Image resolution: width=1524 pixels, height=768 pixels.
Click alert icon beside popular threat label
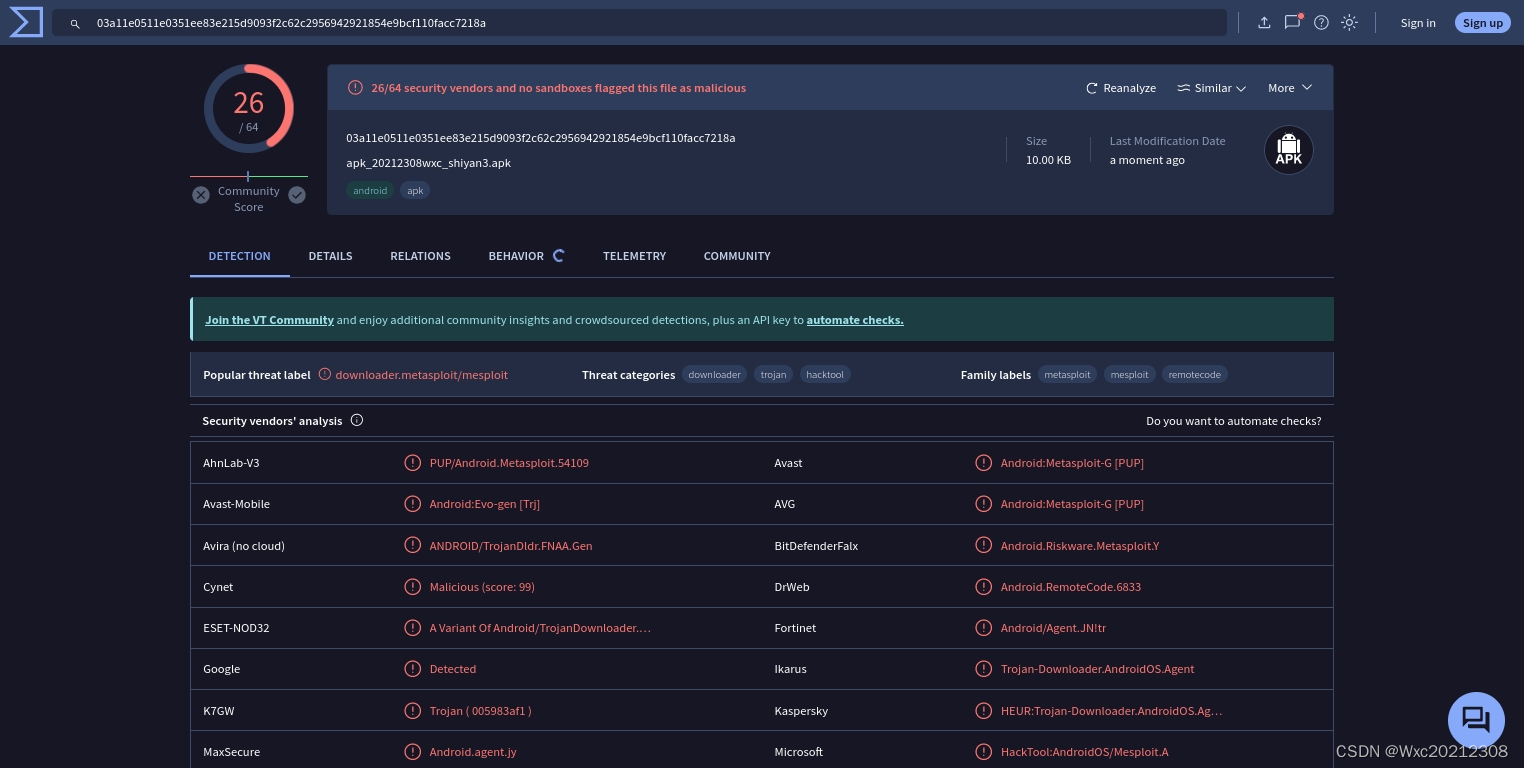(324, 374)
